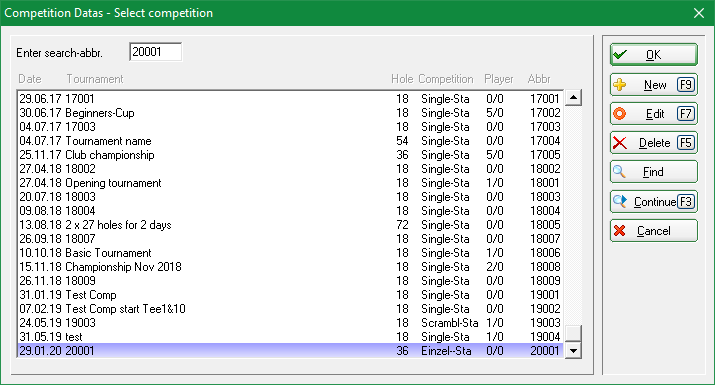Image resolution: width=715 pixels, height=385 pixels.
Task: Click the orange circle Edit icon
Action: pos(620,114)
